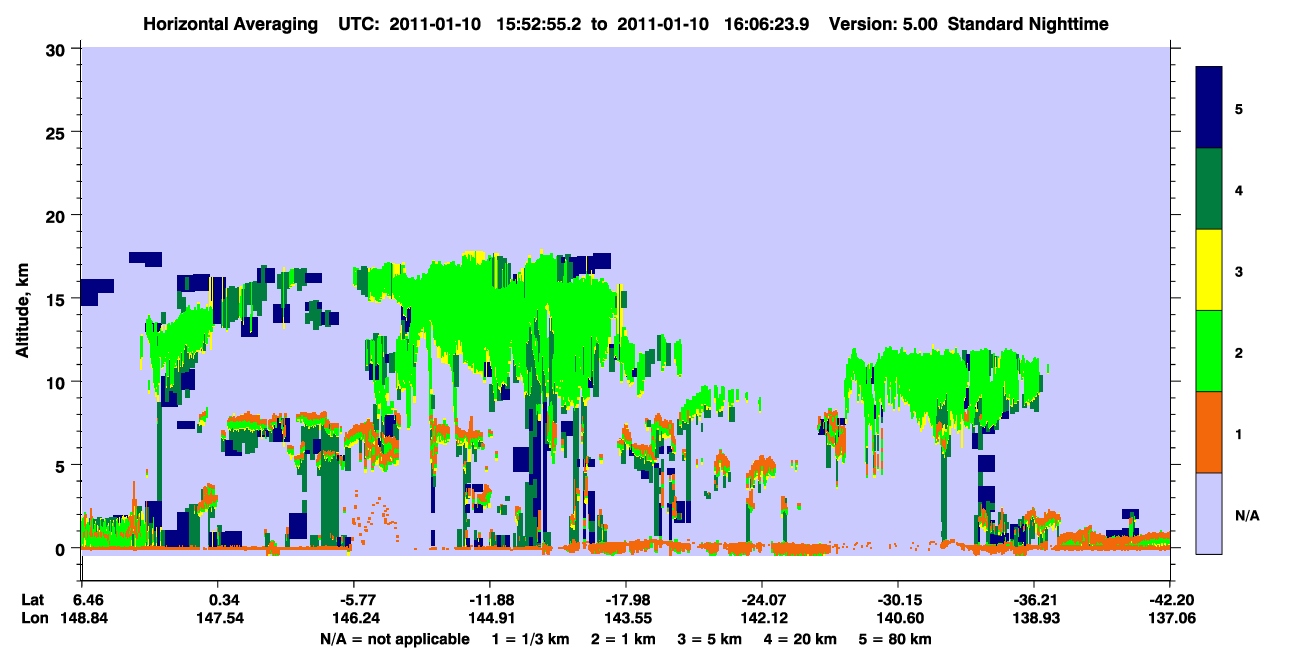Click N/A = not applicable legend text
This screenshot has width=1300, height=667.
click(x=395, y=639)
